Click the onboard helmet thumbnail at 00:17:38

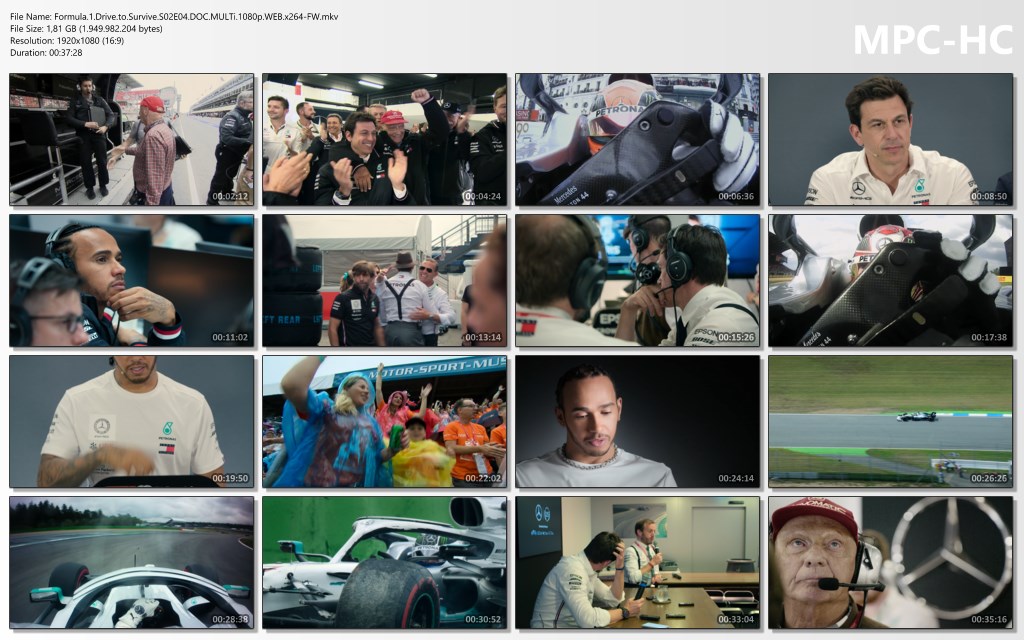click(890, 280)
